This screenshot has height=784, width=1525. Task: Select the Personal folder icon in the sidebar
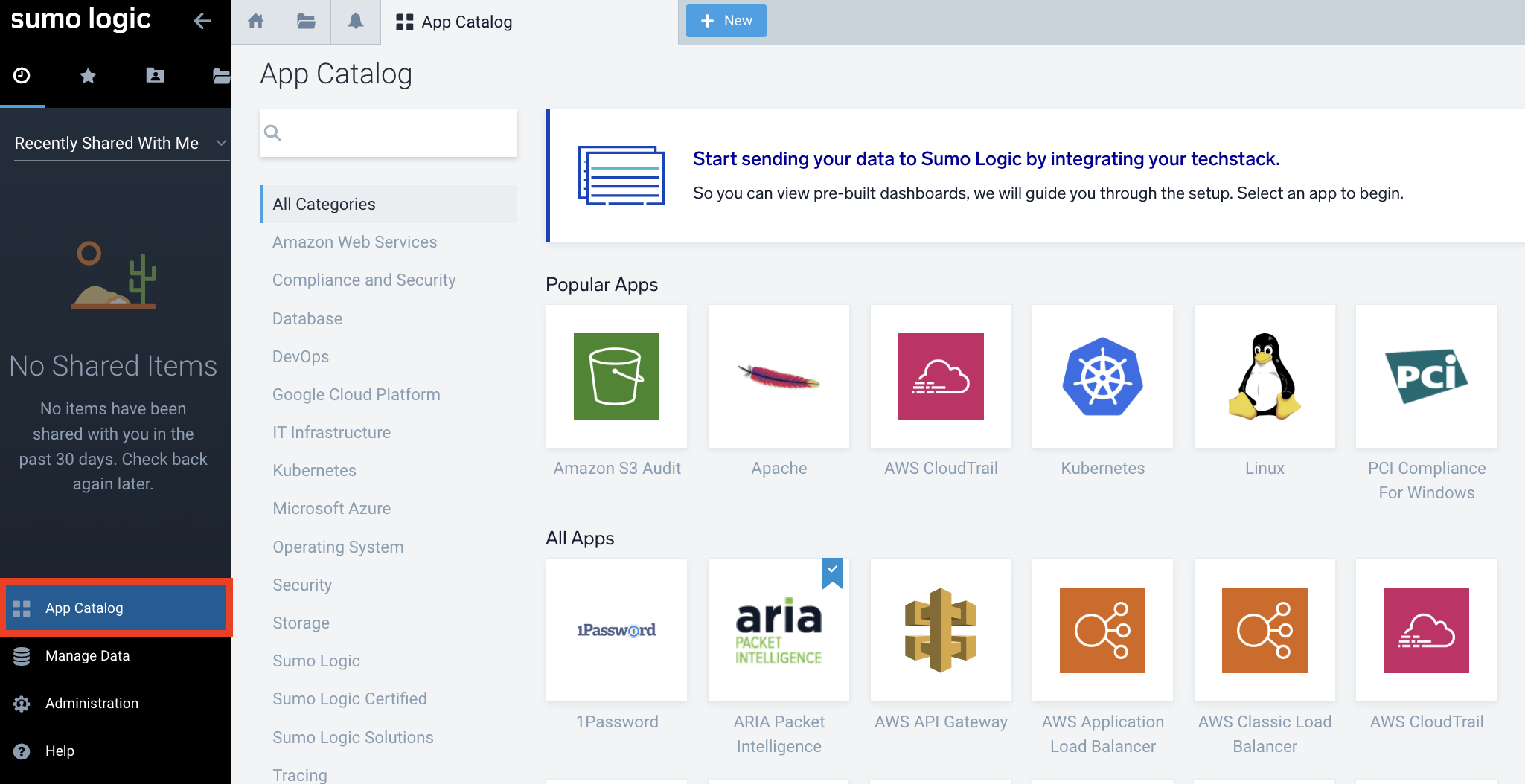tap(155, 75)
